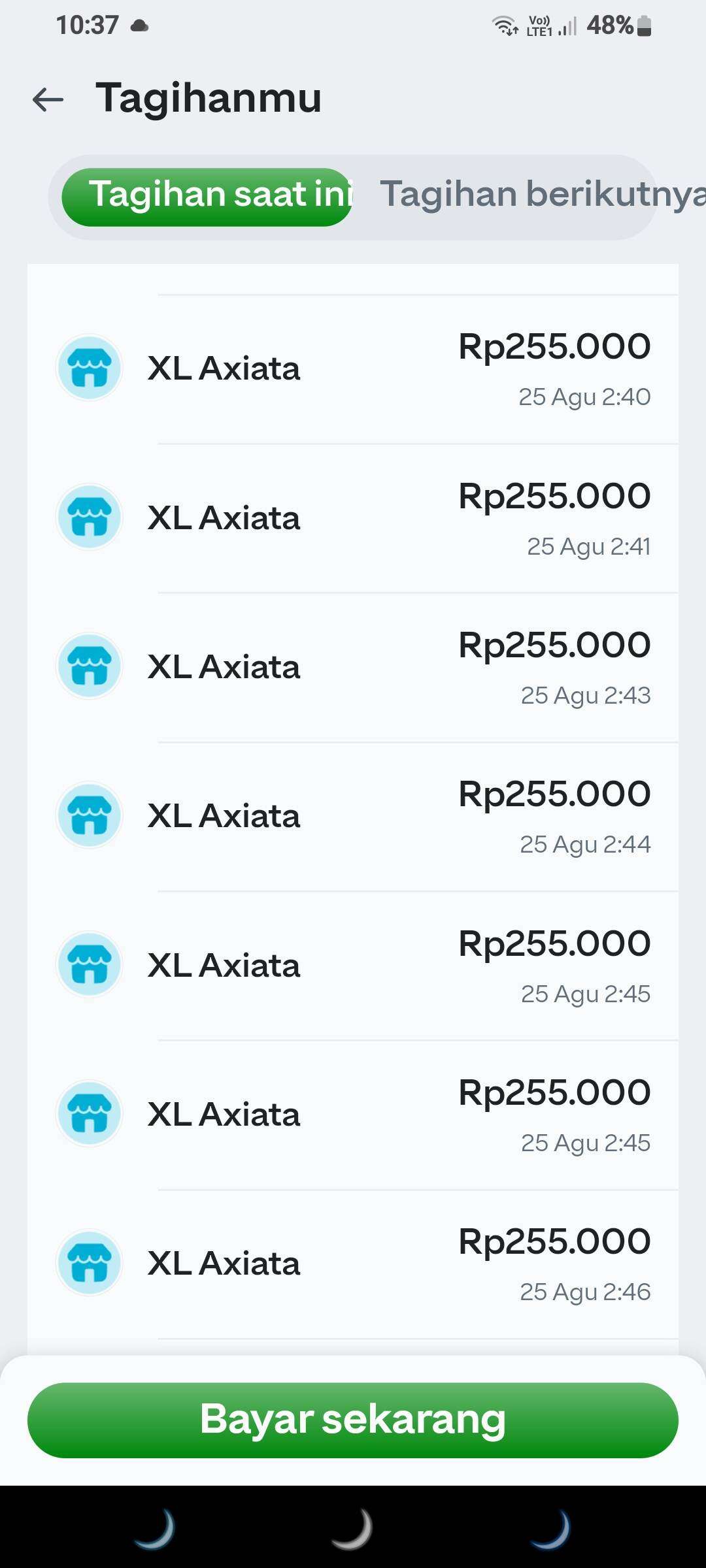Viewport: 706px width, 1568px height.
Task: Open XL Axiata bill from 25 Agu 2:46
Action: point(224,1264)
